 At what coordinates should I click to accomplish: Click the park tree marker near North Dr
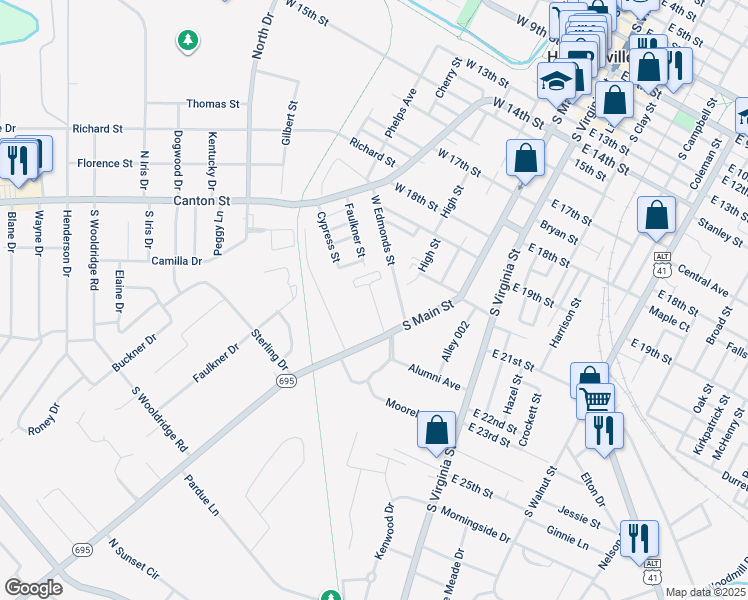(x=188, y=41)
